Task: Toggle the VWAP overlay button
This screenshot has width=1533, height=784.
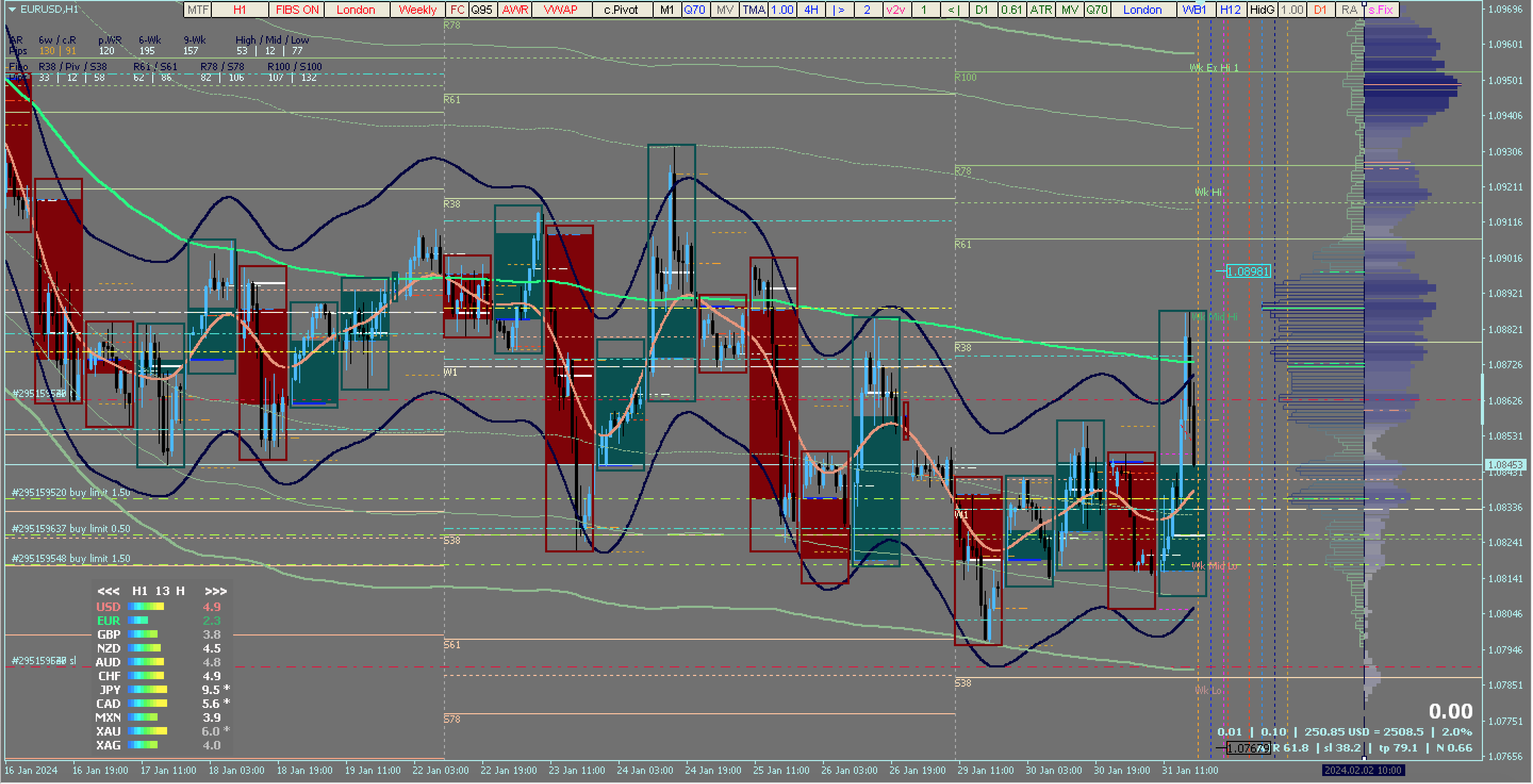Action: click(561, 10)
